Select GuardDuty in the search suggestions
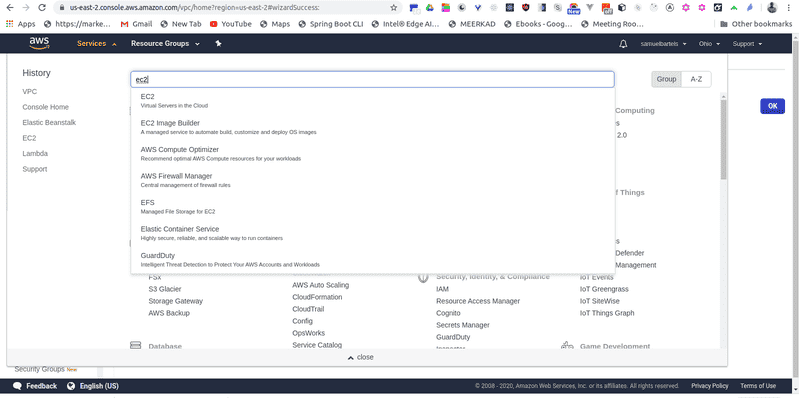Image resolution: width=799 pixels, height=398 pixels. point(372,259)
